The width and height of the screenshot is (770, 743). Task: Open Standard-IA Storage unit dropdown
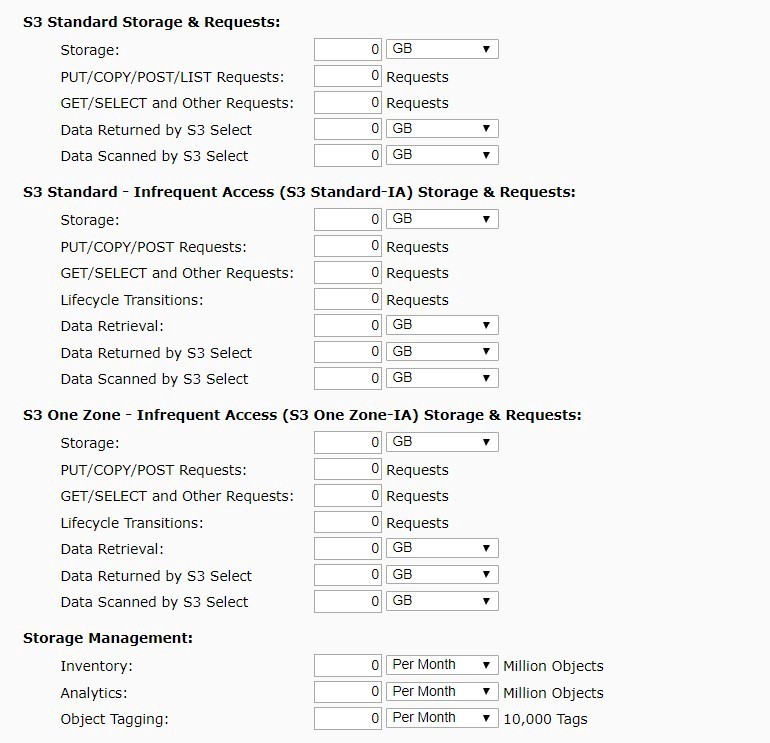tap(442, 219)
